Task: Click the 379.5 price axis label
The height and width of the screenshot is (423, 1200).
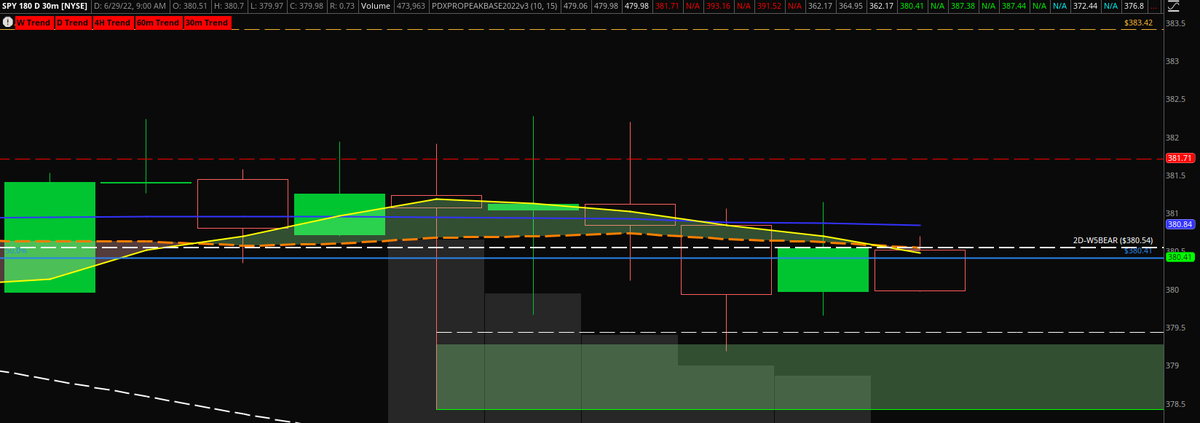Action: click(1176, 328)
